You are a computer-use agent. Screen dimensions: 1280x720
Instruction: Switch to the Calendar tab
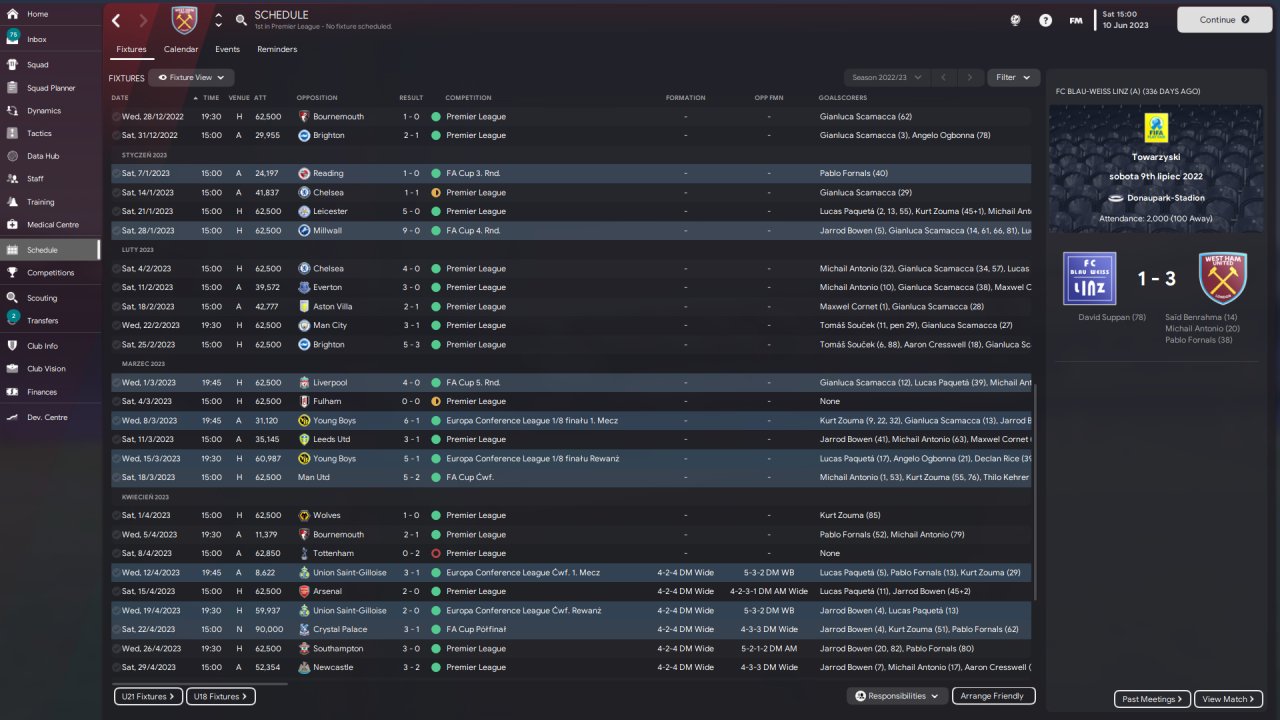(181, 49)
